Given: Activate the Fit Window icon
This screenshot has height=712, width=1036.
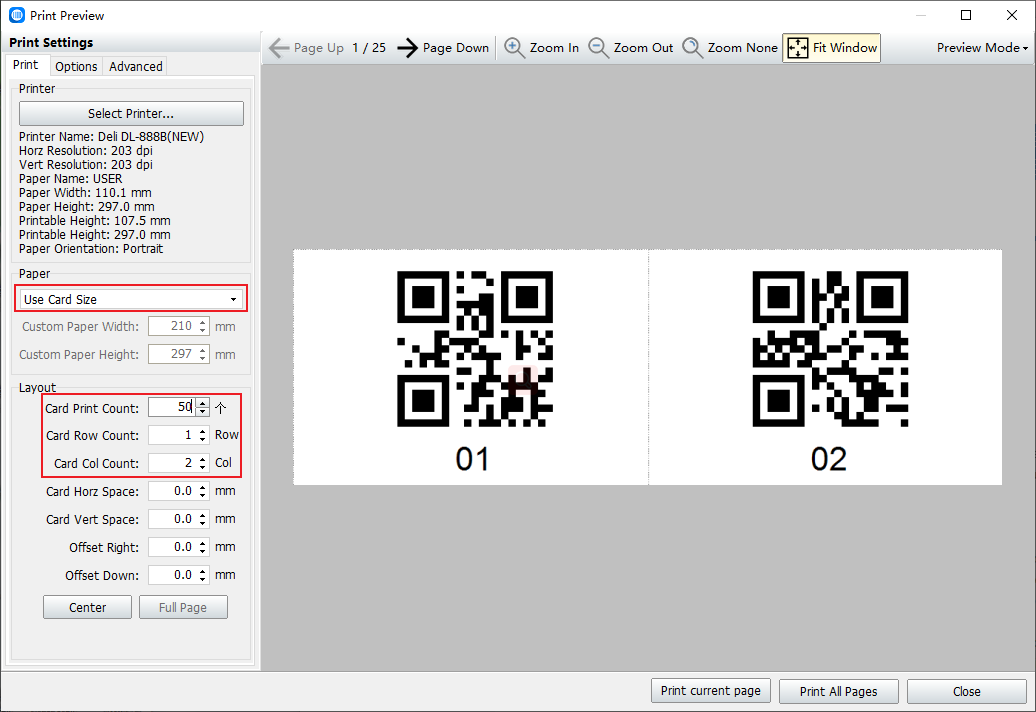Looking at the screenshot, I should click(797, 48).
